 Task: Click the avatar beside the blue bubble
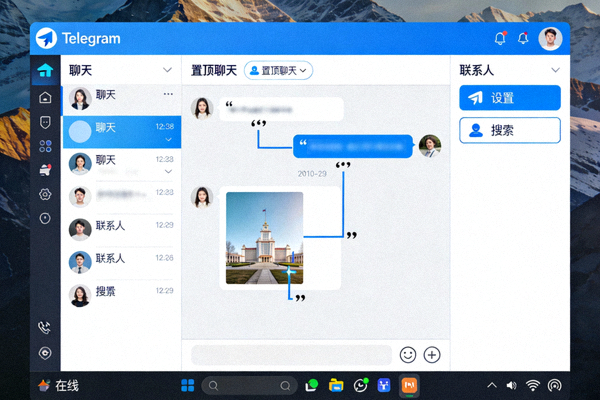pos(430,146)
